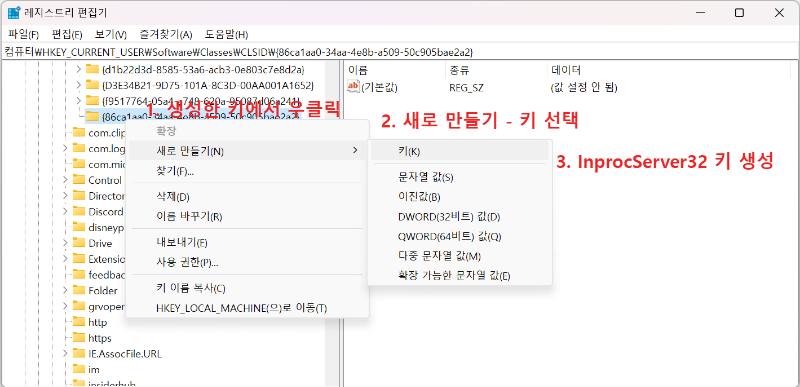
Task: Click the folder icon beside im key
Action: (79, 369)
